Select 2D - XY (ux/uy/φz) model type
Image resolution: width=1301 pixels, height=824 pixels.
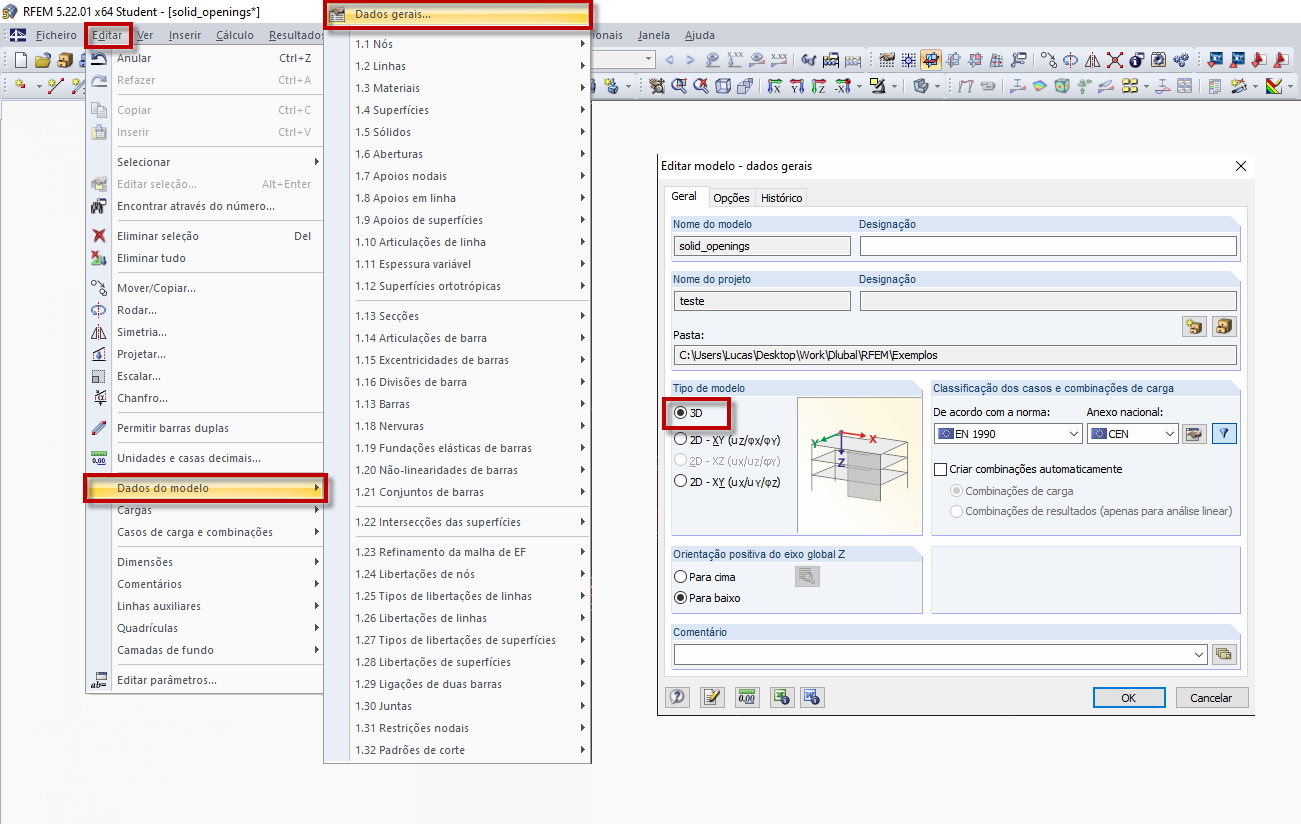681,482
